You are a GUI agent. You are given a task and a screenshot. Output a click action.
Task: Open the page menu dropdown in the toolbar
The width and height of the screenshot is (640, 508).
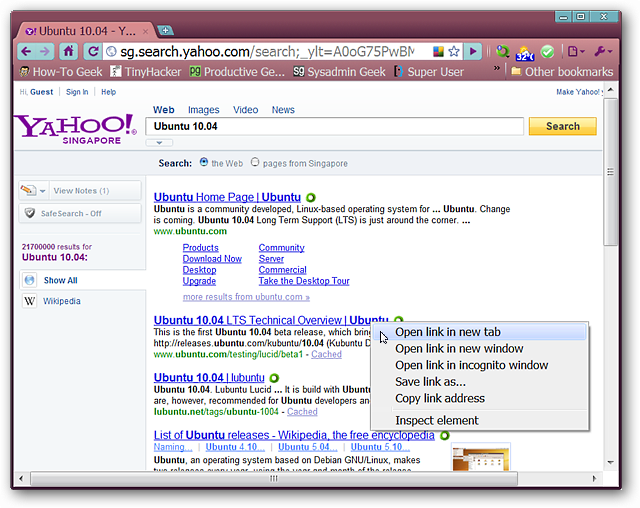tap(575, 51)
